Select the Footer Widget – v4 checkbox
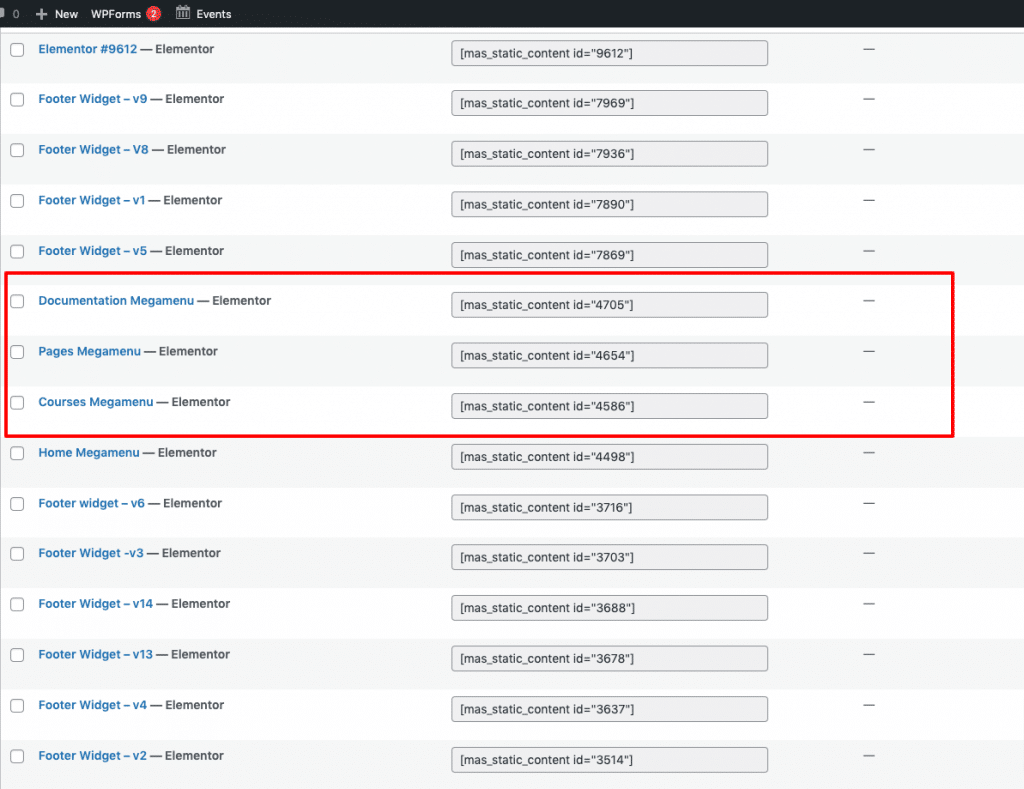1024x789 pixels. pos(17,705)
